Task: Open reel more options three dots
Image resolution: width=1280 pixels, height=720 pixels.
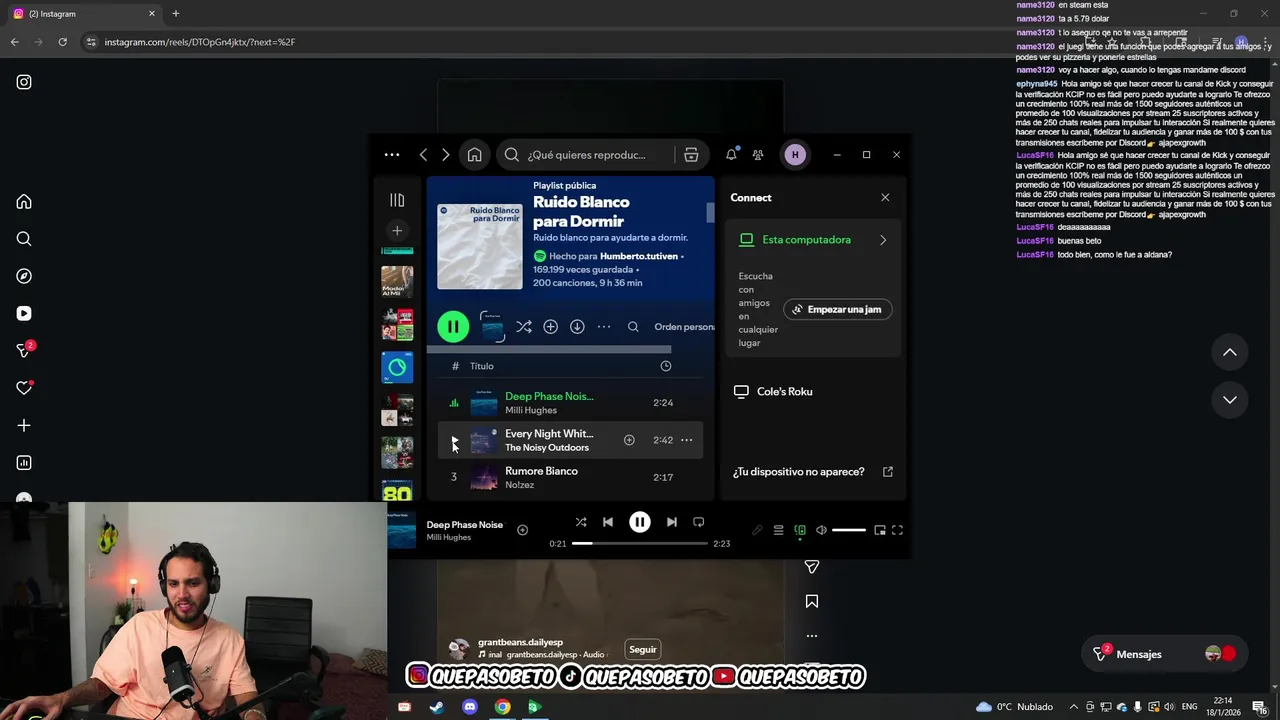Action: (x=812, y=636)
